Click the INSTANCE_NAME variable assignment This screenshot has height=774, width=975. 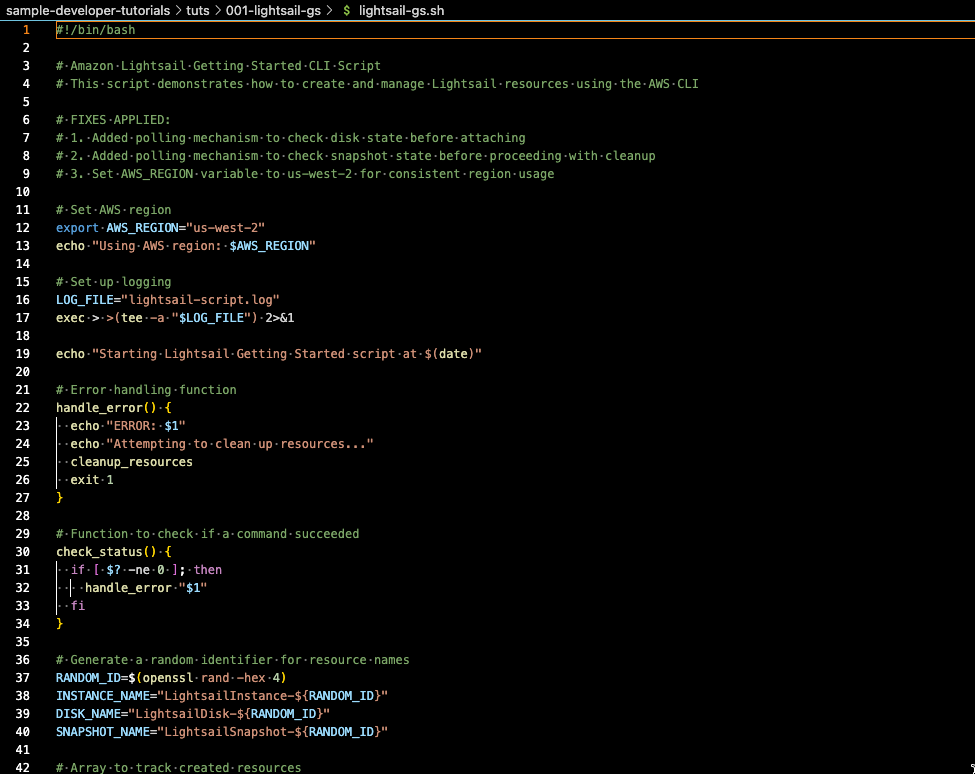(x=222, y=697)
